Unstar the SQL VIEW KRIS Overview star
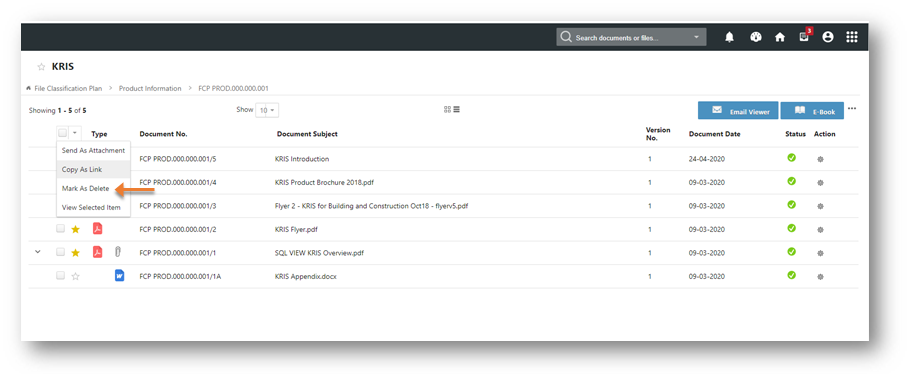This screenshot has height=374, width=911. click(75, 253)
